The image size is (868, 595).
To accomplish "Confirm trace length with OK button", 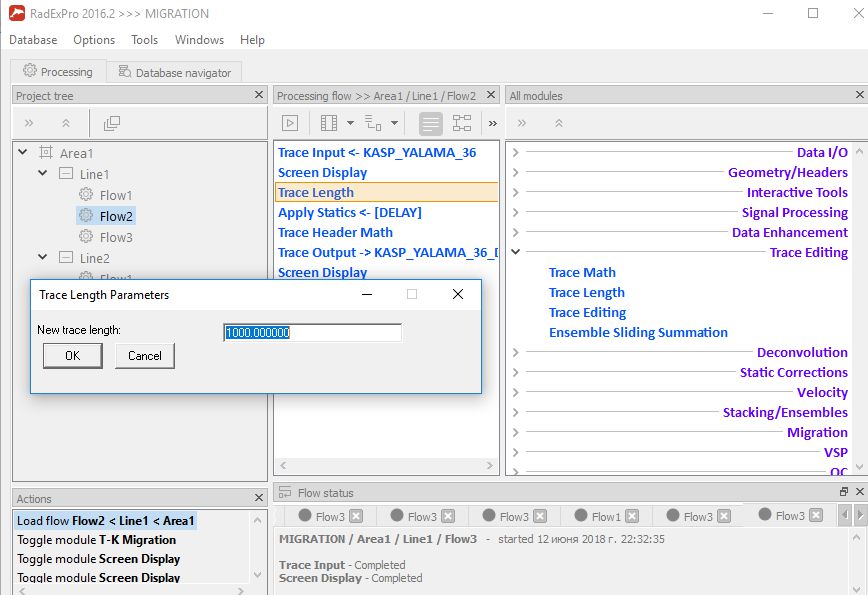I will coord(73,355).
